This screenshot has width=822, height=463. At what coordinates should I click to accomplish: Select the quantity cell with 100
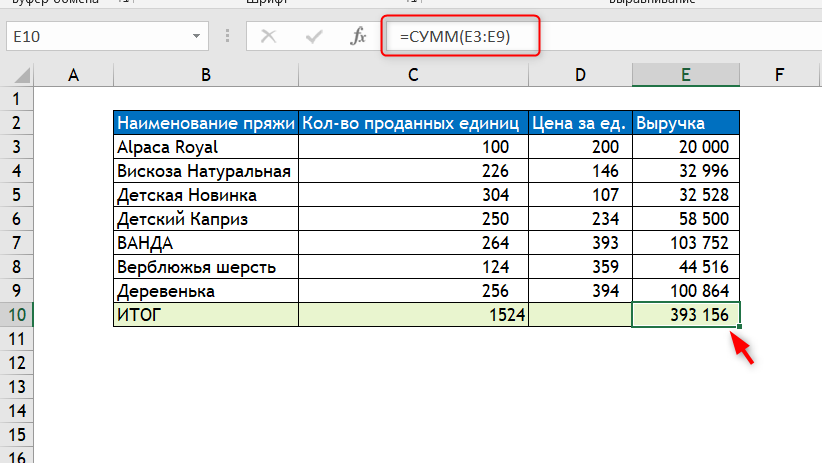point(413,147)
